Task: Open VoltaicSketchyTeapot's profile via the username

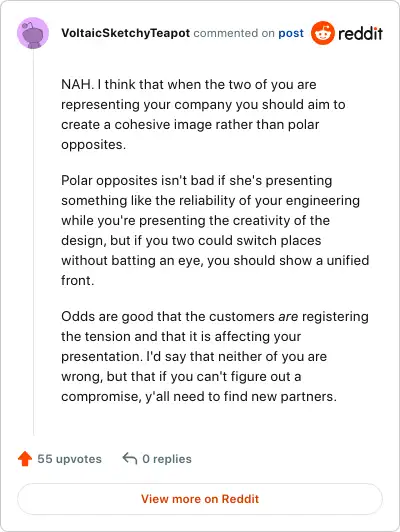Action: click(x=126, y=33)
